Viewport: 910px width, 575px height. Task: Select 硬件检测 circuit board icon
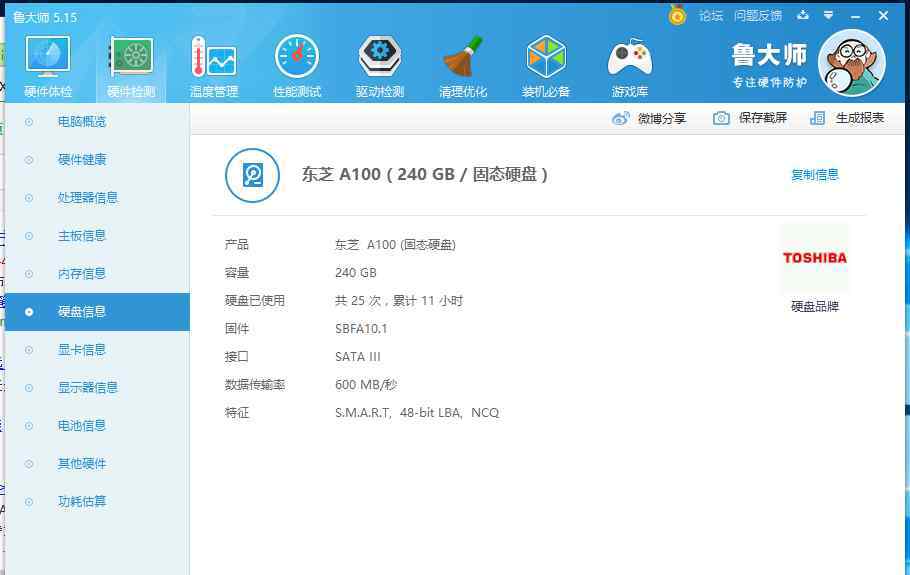(132, 56)
